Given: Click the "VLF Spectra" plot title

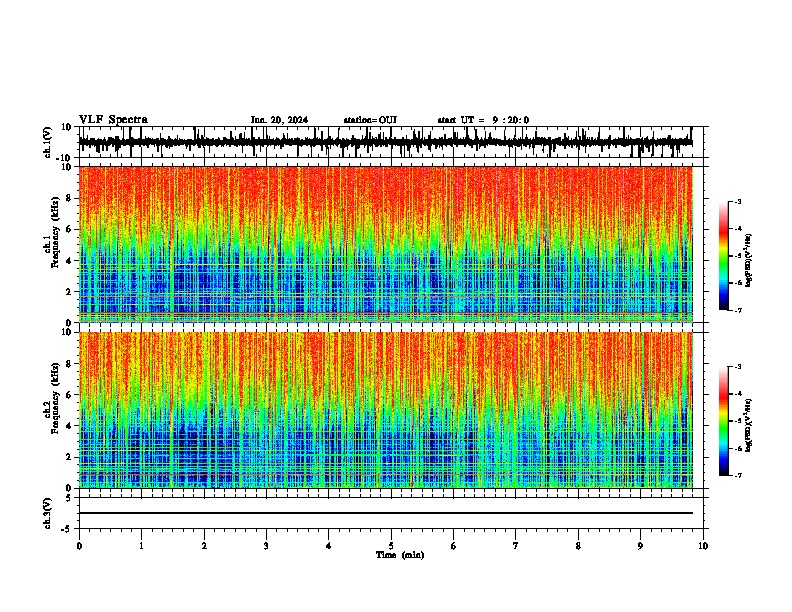Looking at the screenshot, I should (113, 120).
